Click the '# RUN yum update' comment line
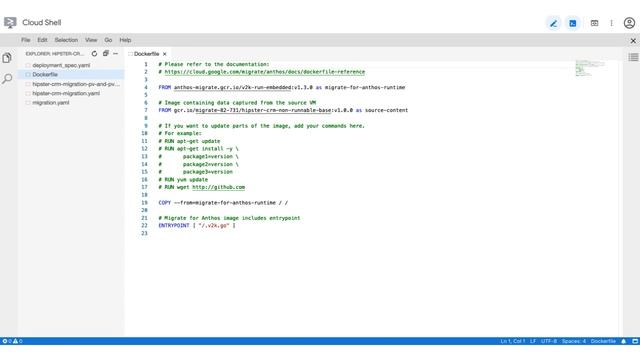640x360 pixels. click(183, 180)
